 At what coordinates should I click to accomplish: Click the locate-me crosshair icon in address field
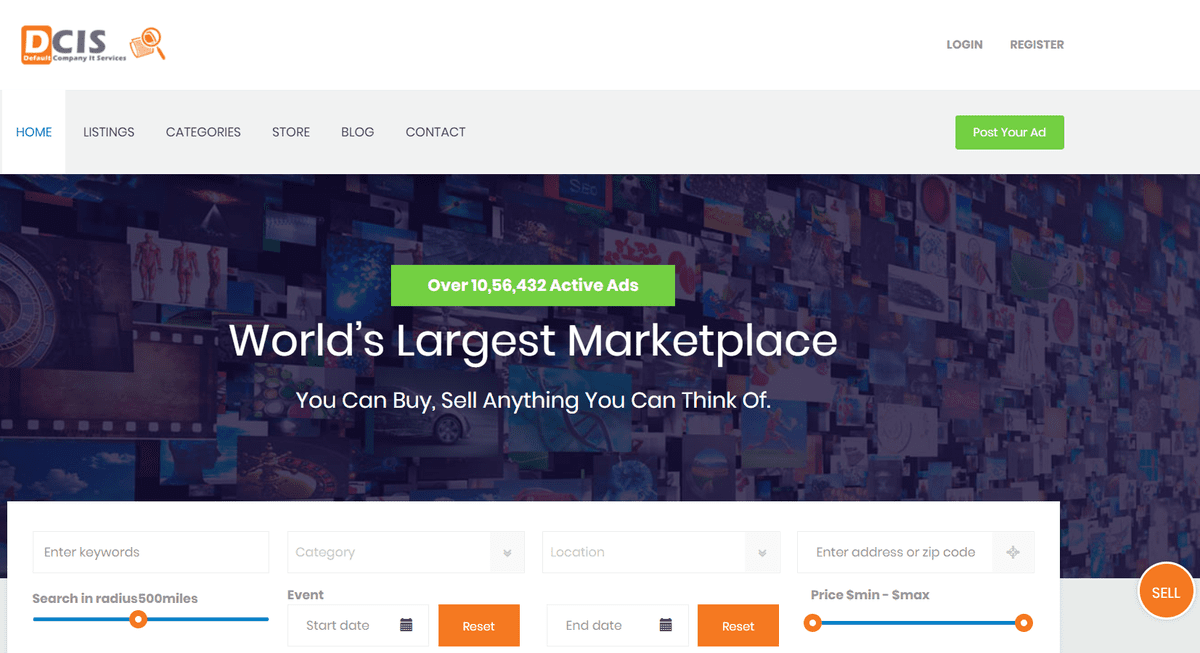point(1013,552)
